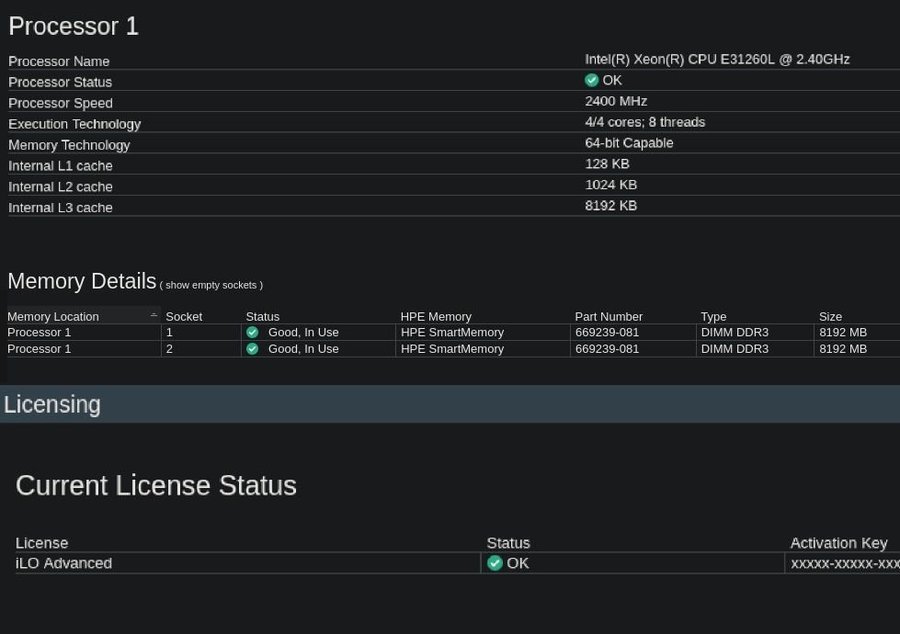
Task: Click the License column header
Action: tap(42, 543)
